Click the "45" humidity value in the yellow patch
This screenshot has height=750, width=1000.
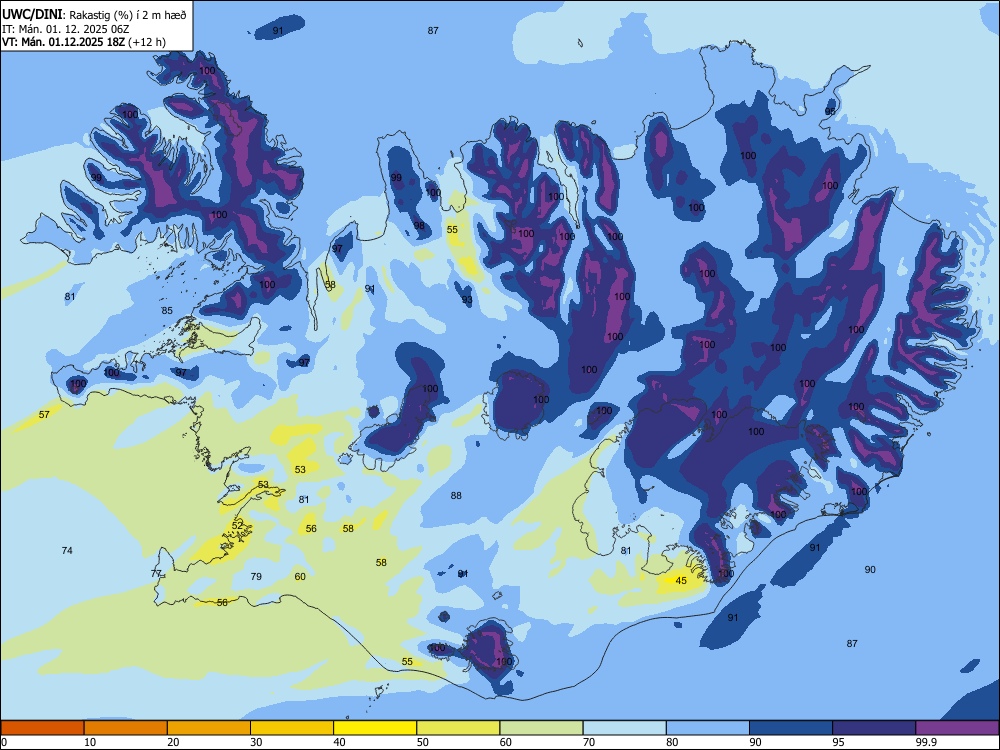click(681, 580)
